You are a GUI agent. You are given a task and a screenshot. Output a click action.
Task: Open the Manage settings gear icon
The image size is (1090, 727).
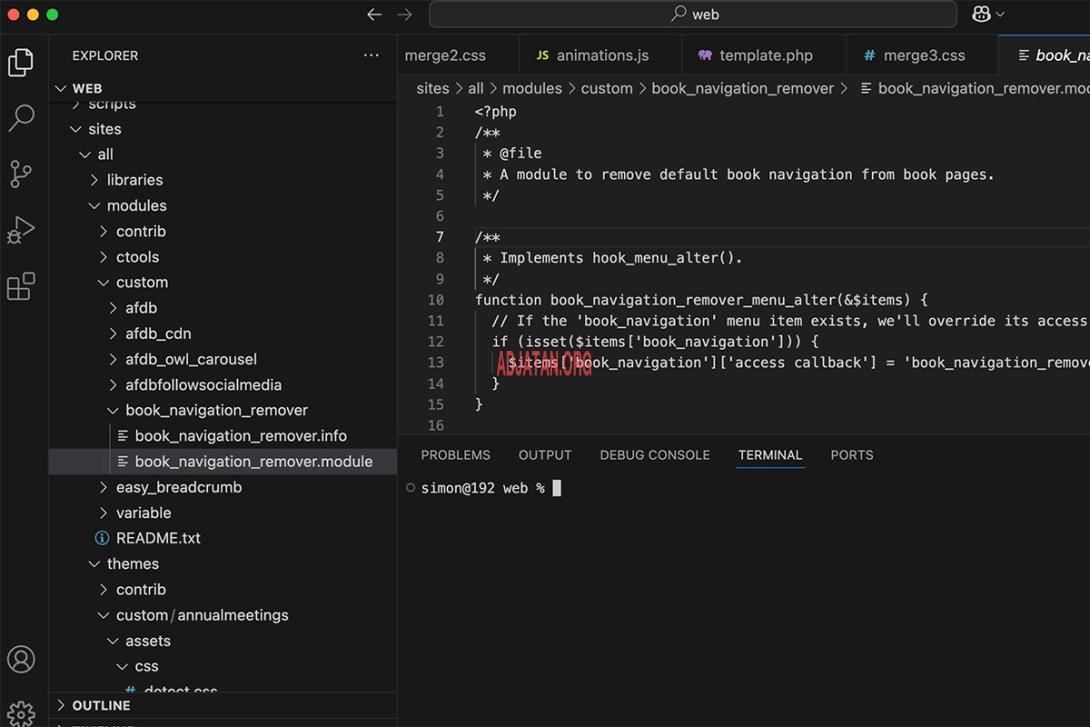pos(21,712)
